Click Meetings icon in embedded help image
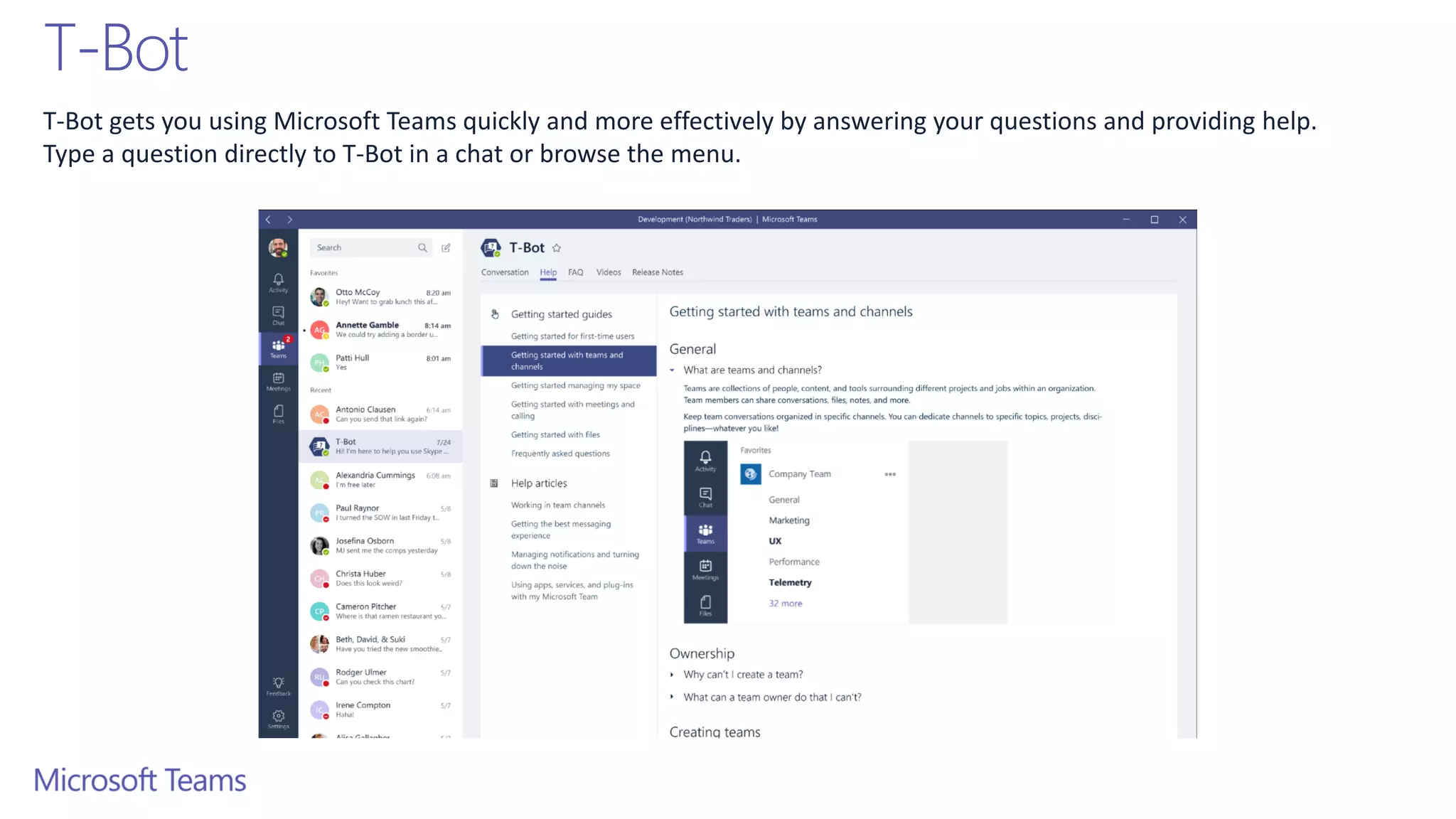 point(705,569)
